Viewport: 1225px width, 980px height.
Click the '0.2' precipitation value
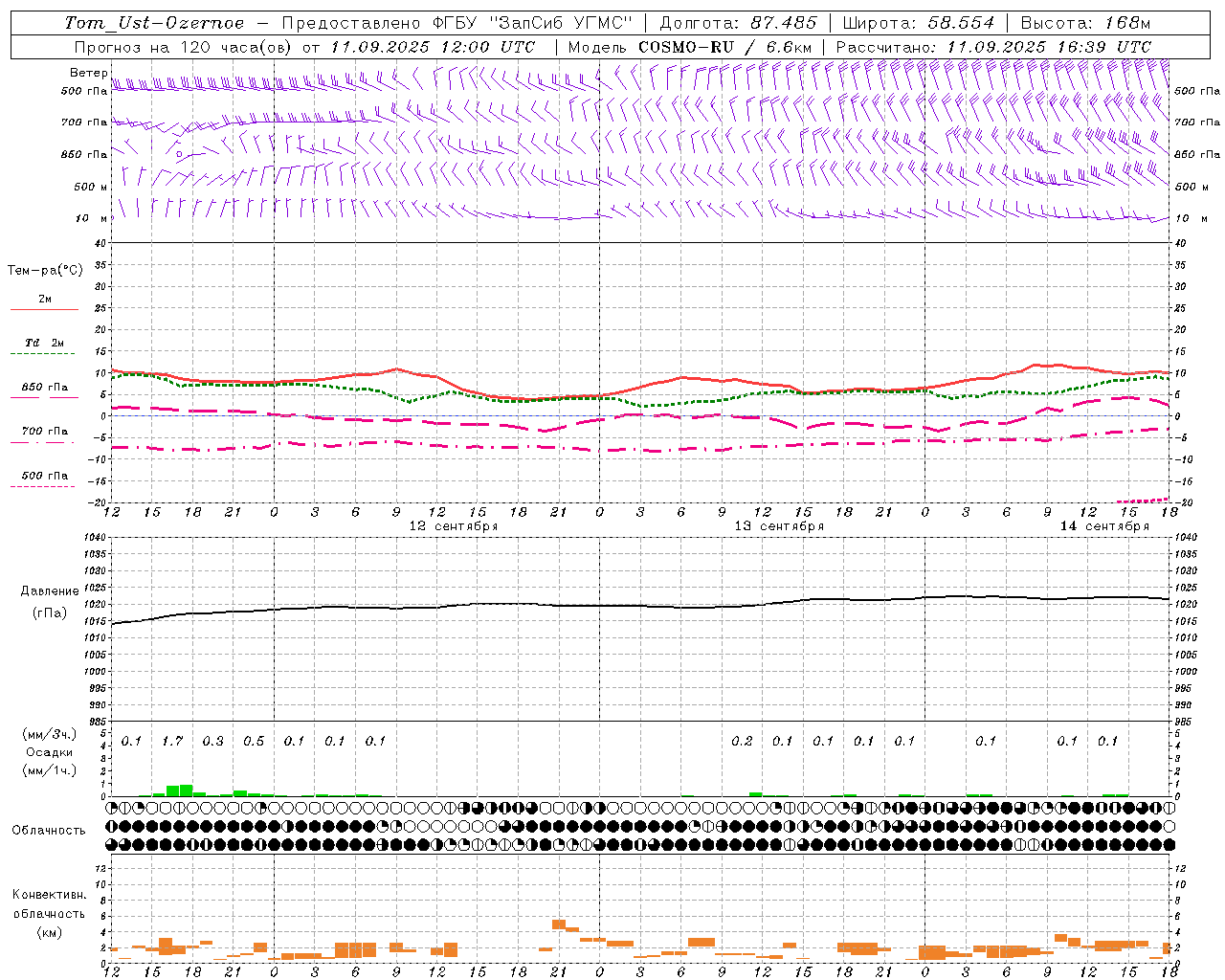point(742,741)
